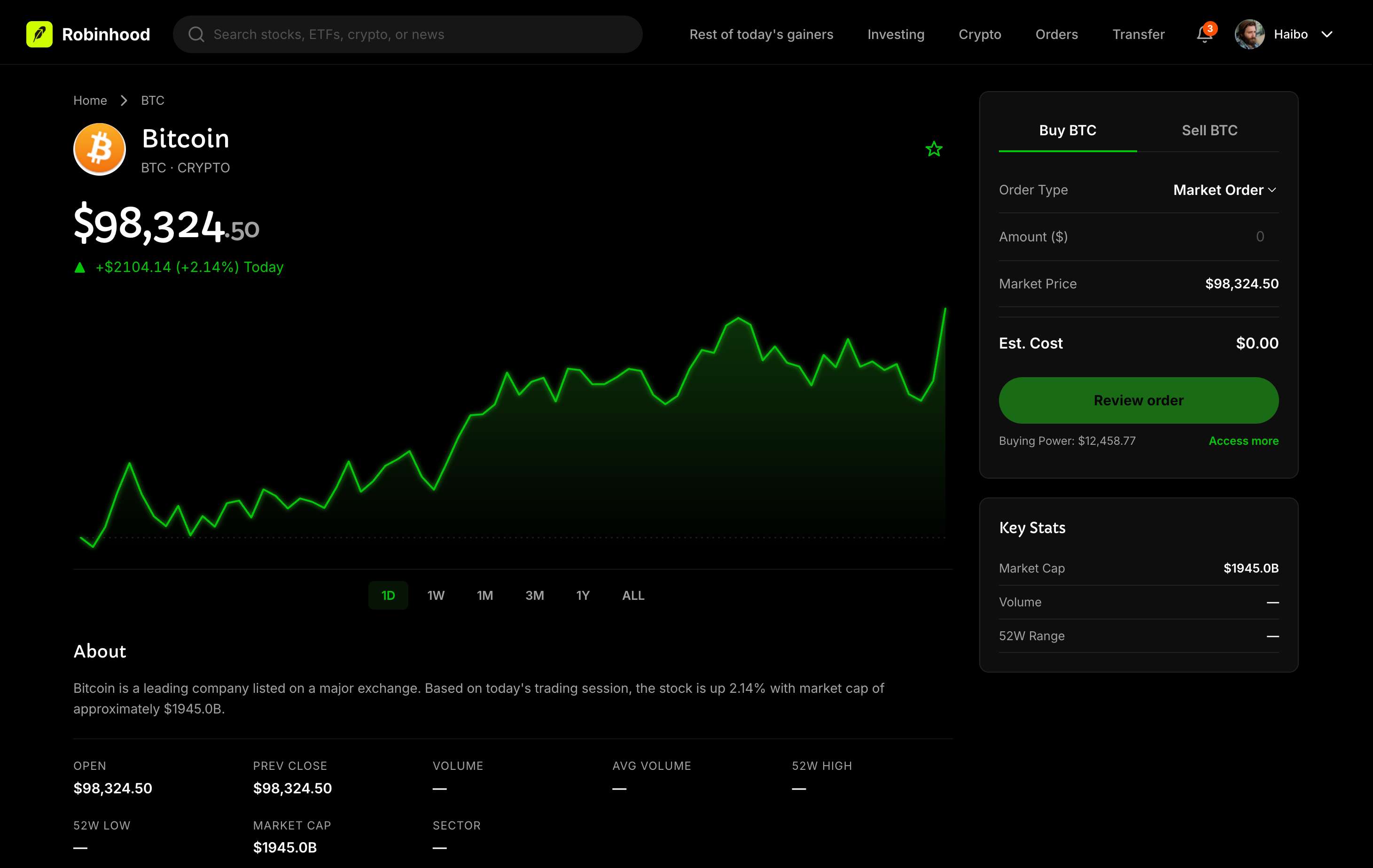Click the breadcrumb chevron separator
Viewport: 1373px width, 868px height.
click(x=124, y=101)
